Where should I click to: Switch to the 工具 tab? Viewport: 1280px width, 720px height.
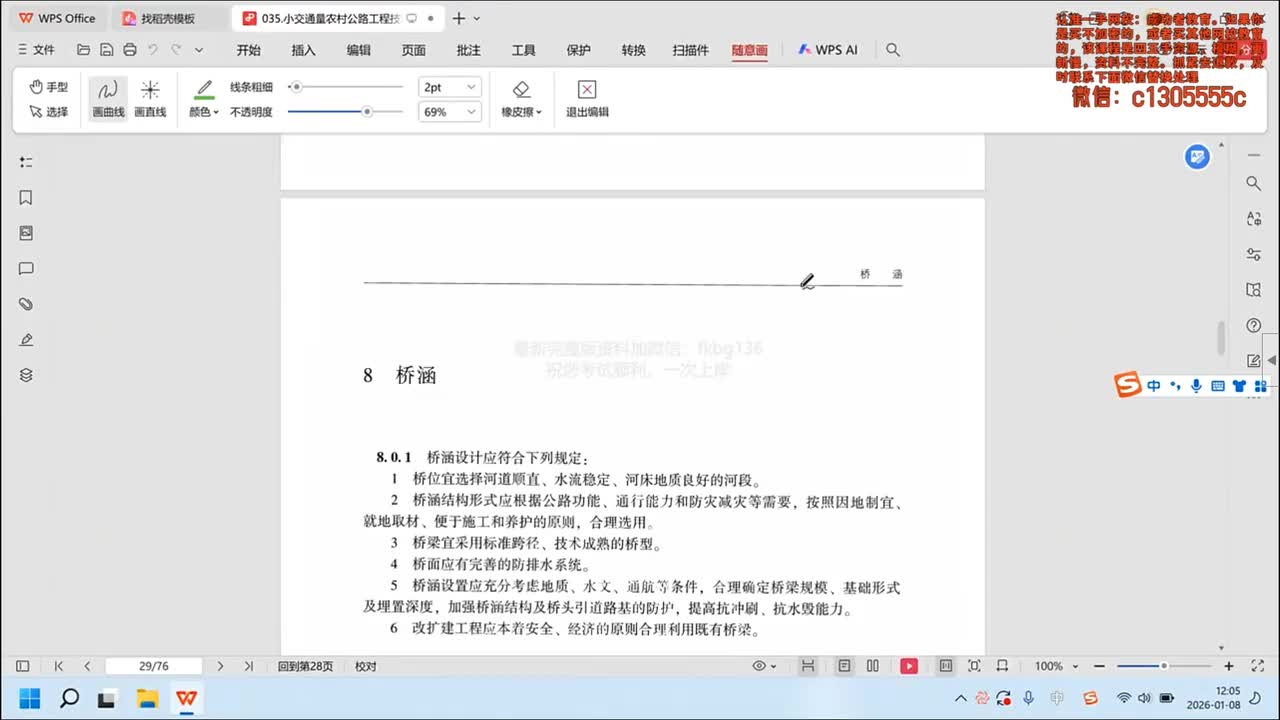(523, 50)
